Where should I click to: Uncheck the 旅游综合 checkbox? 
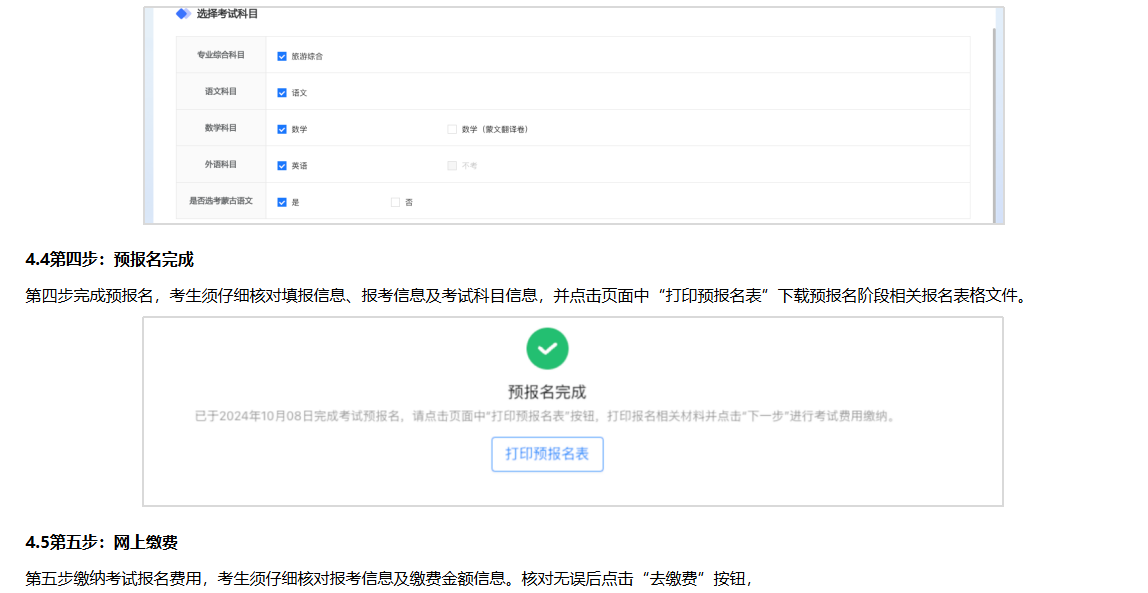pos(282,56)
